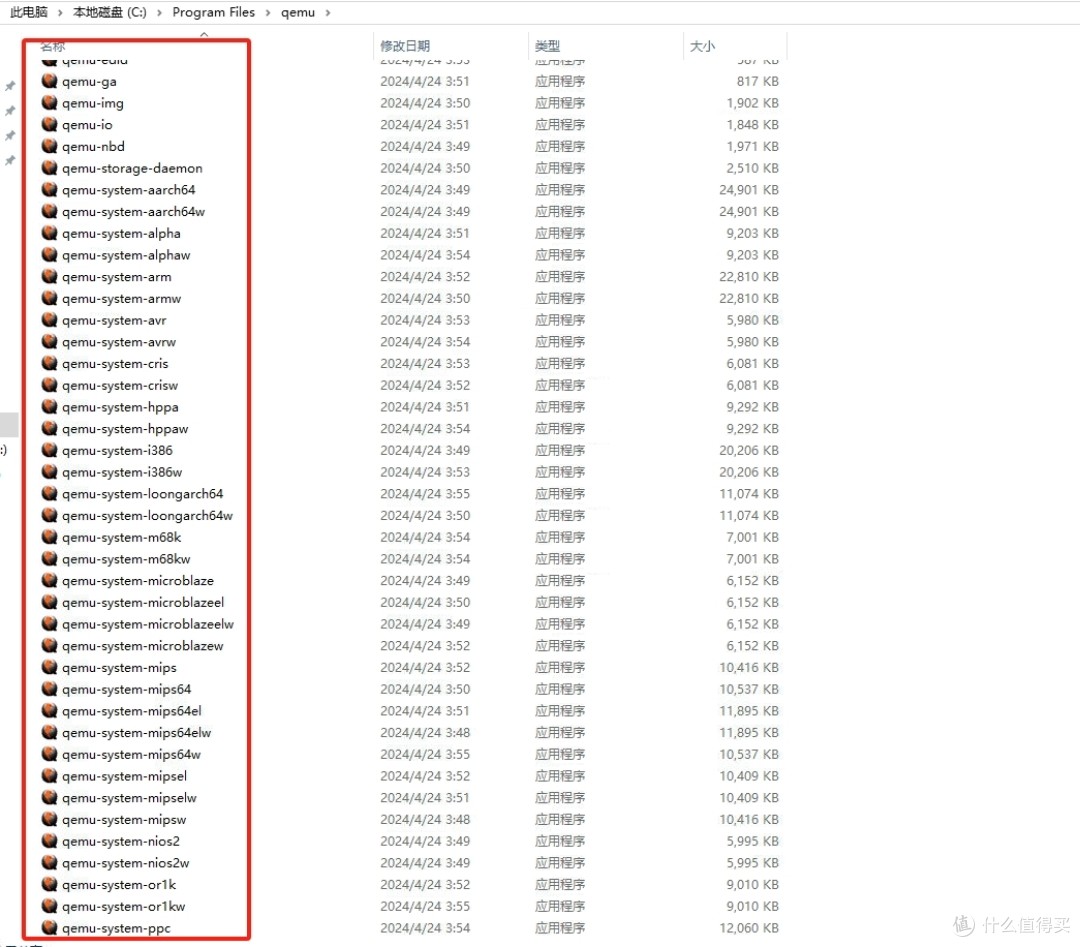Select file named qemu-system-alphaw

point(126,255)
